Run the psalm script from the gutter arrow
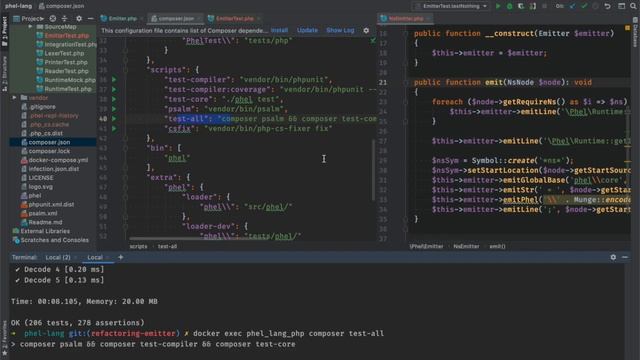 114,109
